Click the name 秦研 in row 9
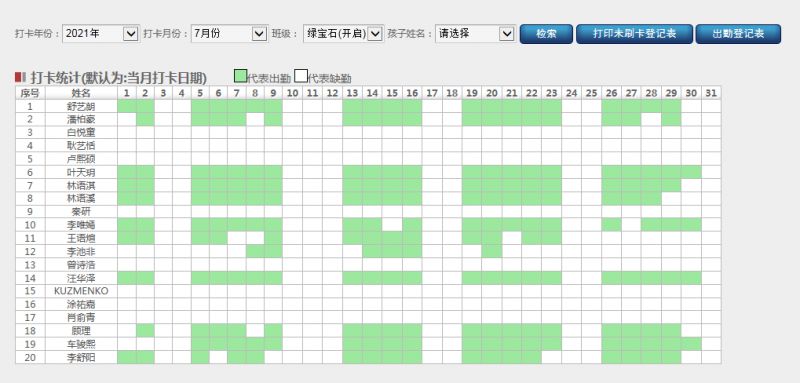 tap(81, 212)
